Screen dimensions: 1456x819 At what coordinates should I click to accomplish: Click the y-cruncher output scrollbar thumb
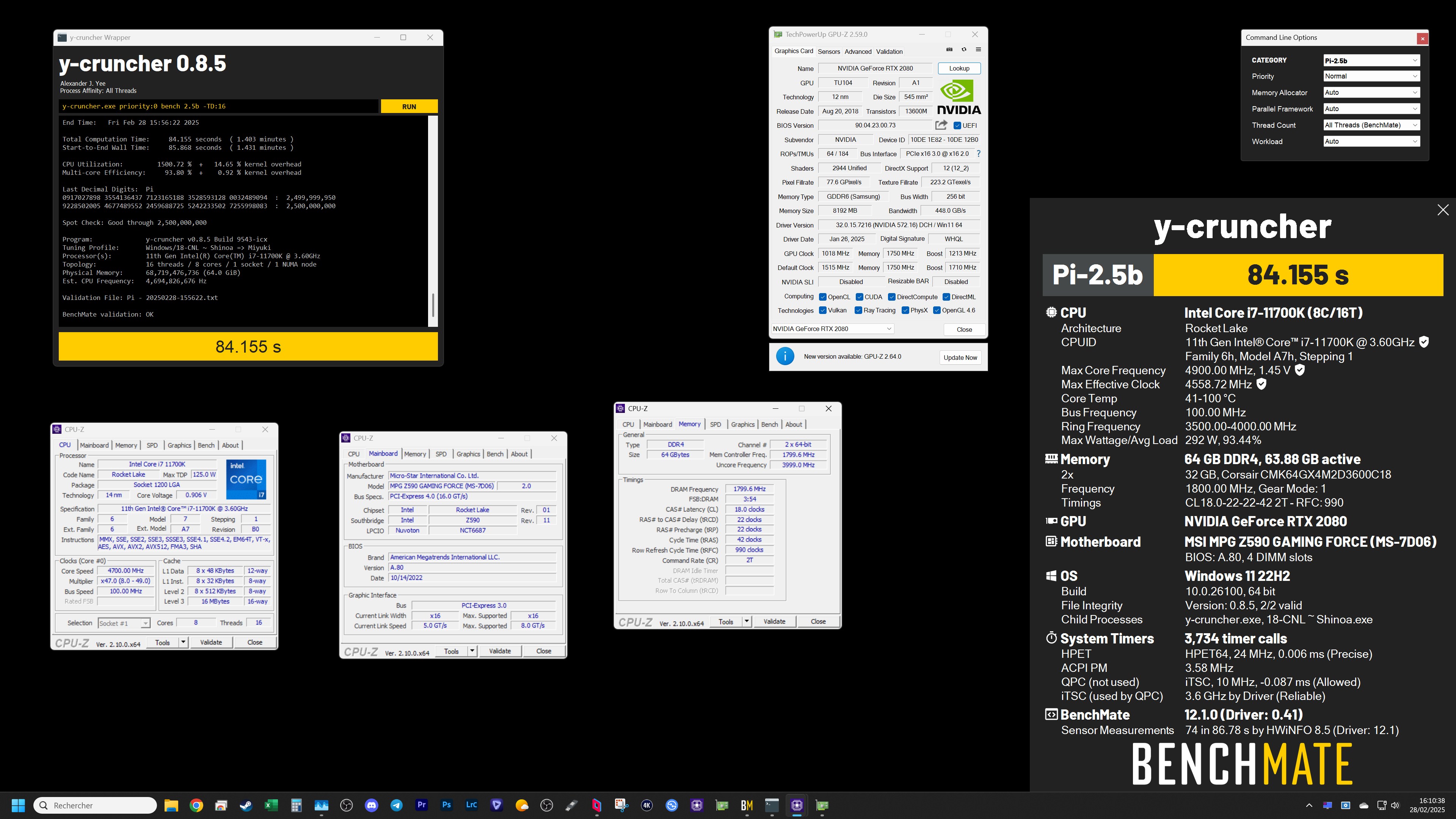coord(433,305)
